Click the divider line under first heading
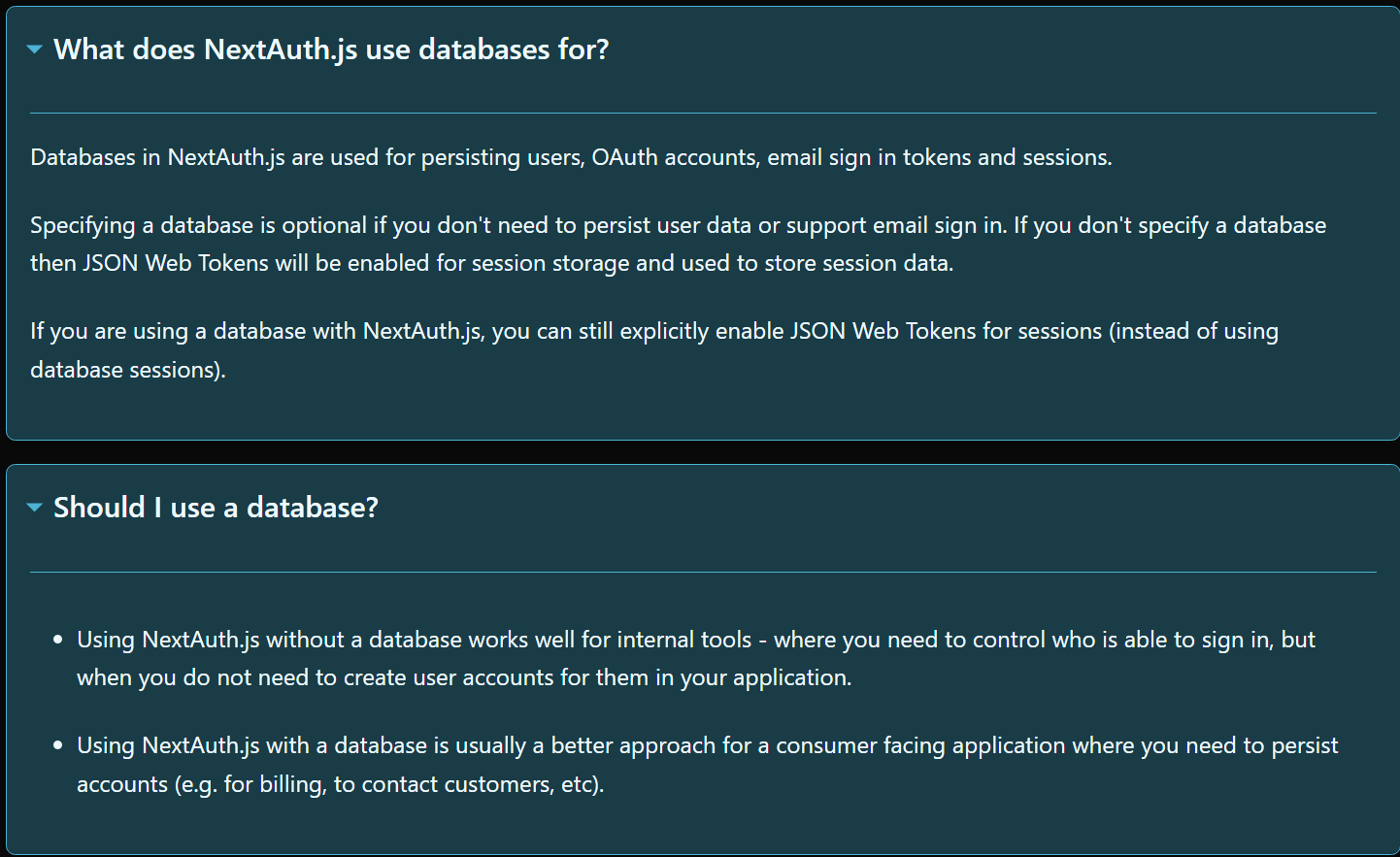 pos(703,114)
